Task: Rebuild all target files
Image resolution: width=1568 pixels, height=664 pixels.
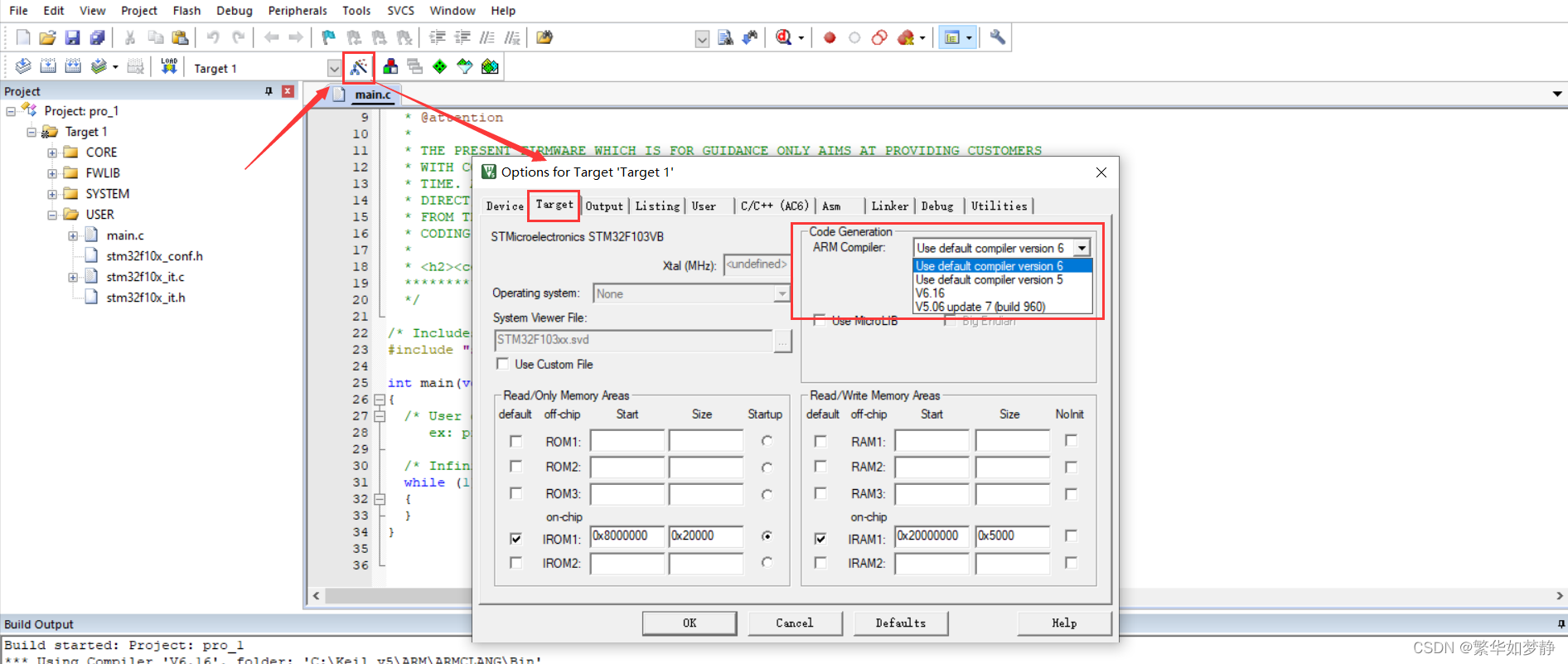Action: pos(73,66)
